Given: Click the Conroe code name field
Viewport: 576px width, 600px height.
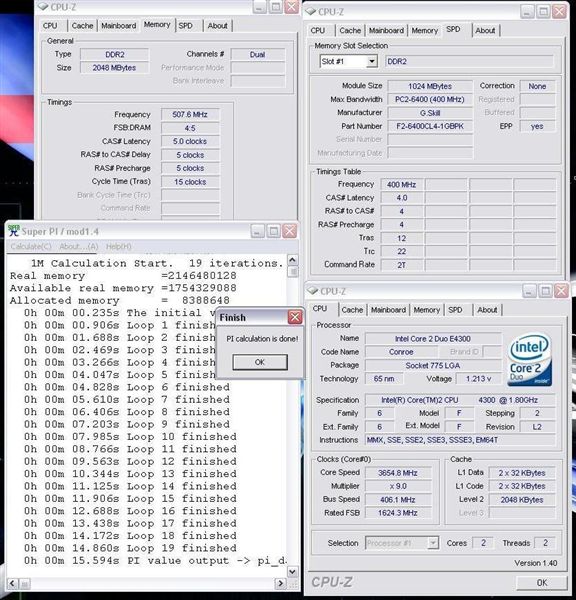Looking at the screenshot, I should coord(401,352).
